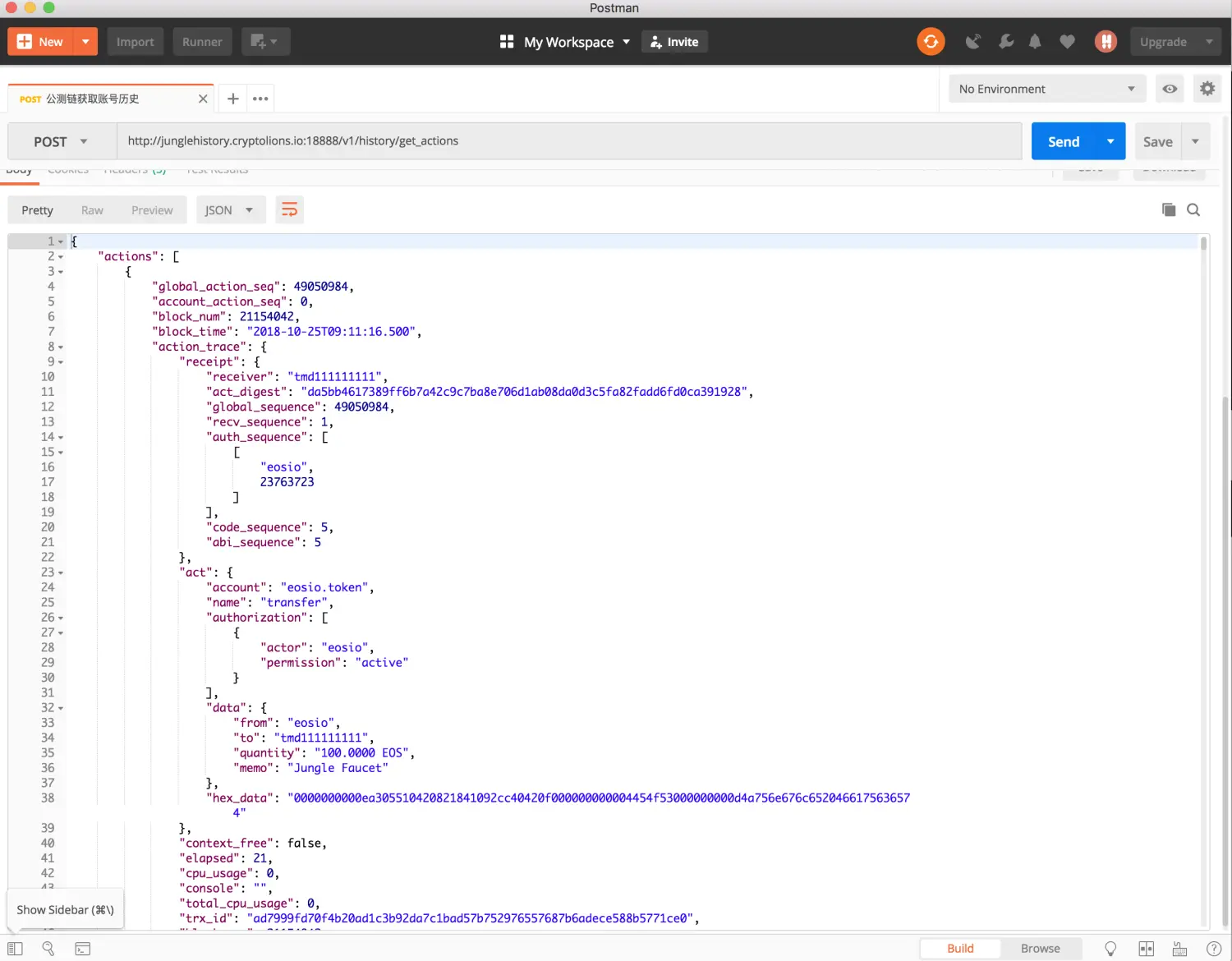Collapse the "action_trace" object fold arrow

pos(60,347)
